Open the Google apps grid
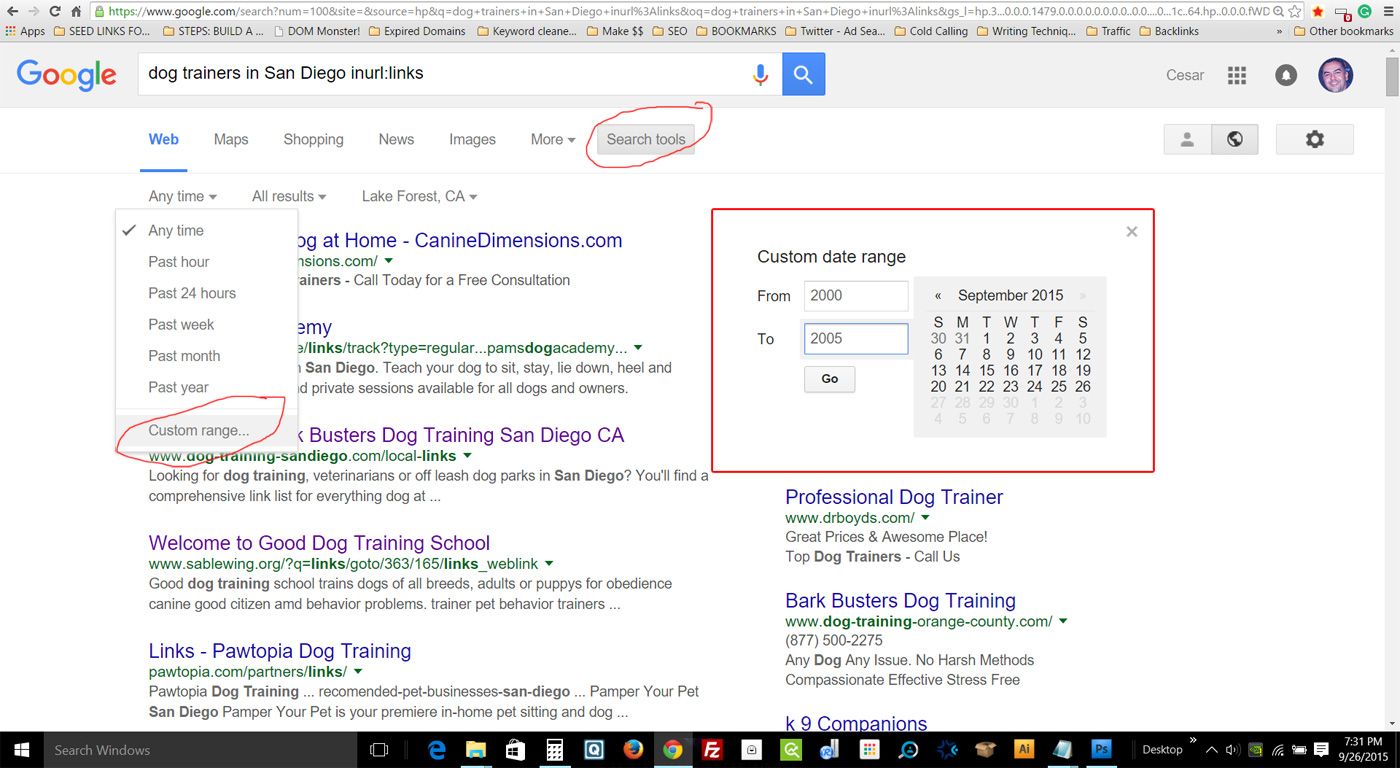 [1237, 75]
